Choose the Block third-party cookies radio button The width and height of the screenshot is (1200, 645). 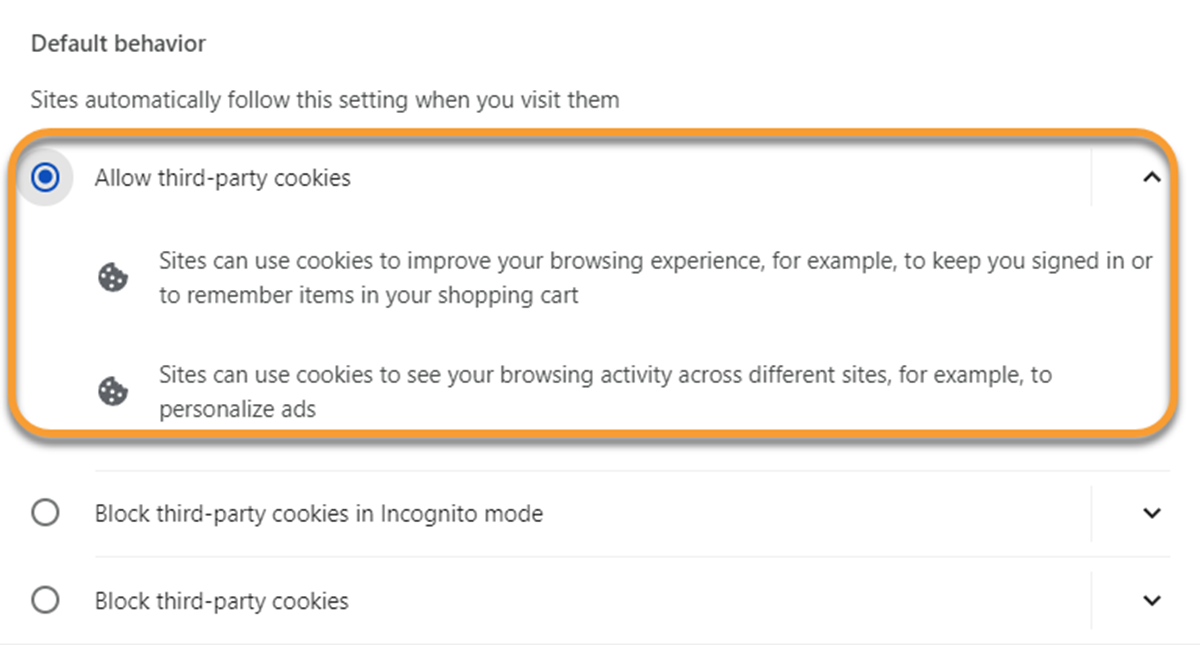click(45, 600)
